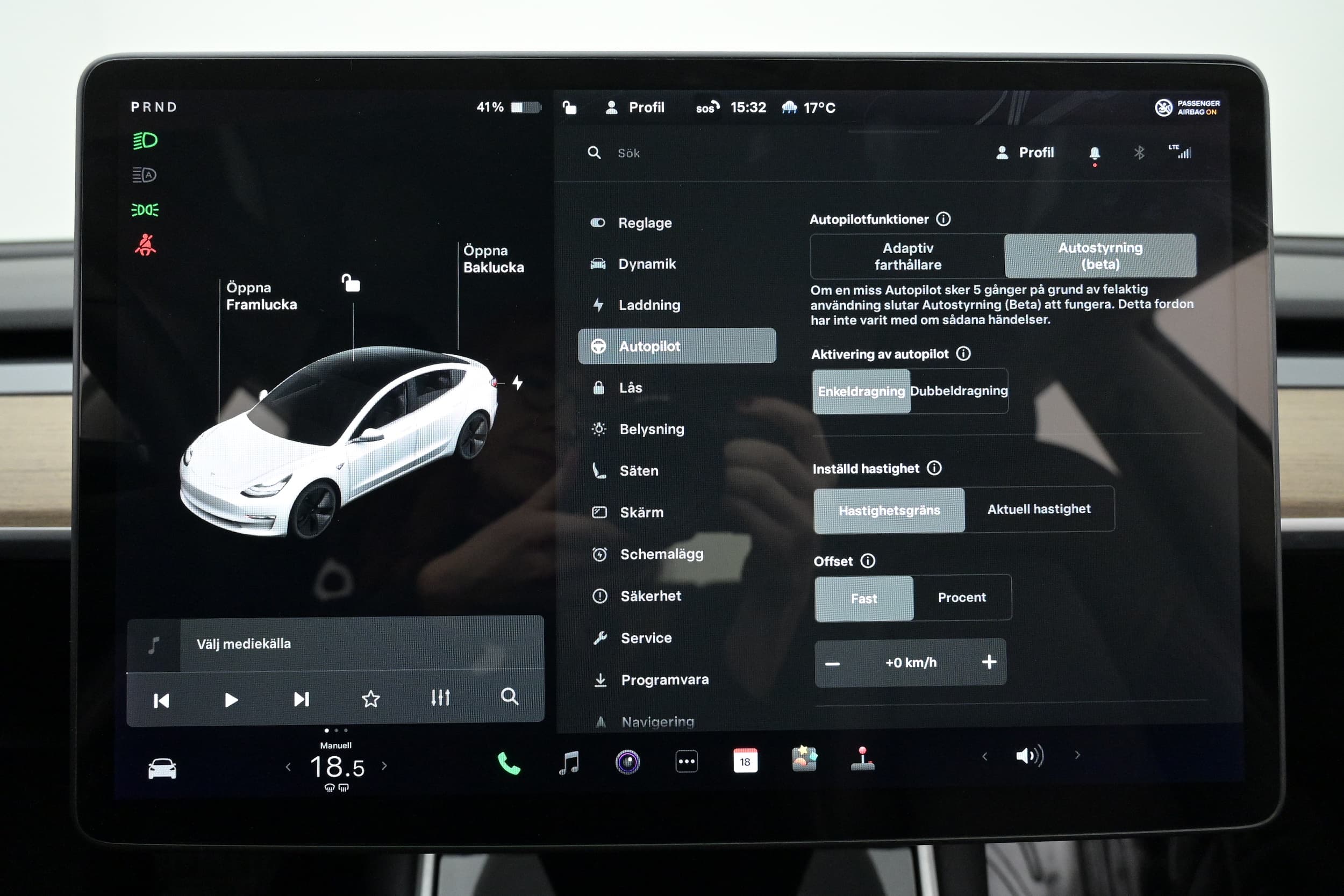Open Schemalägg settings menu
The image size is (1344, 896).
pos(678,554)
